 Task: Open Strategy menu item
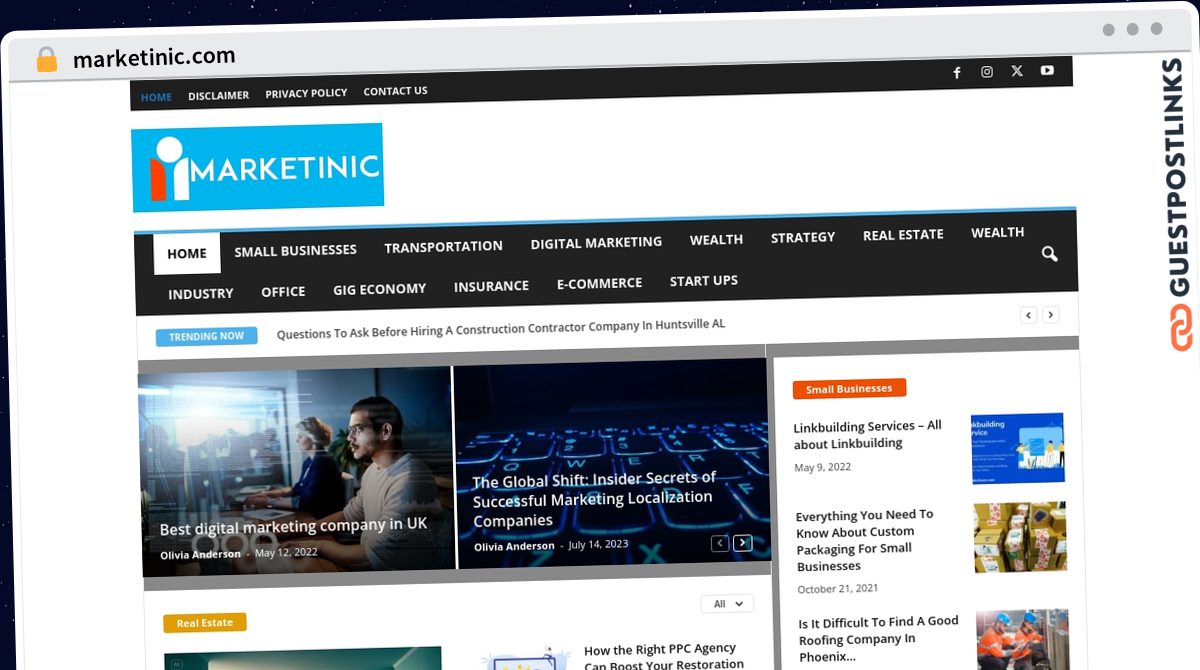click(x=803, y=238)
